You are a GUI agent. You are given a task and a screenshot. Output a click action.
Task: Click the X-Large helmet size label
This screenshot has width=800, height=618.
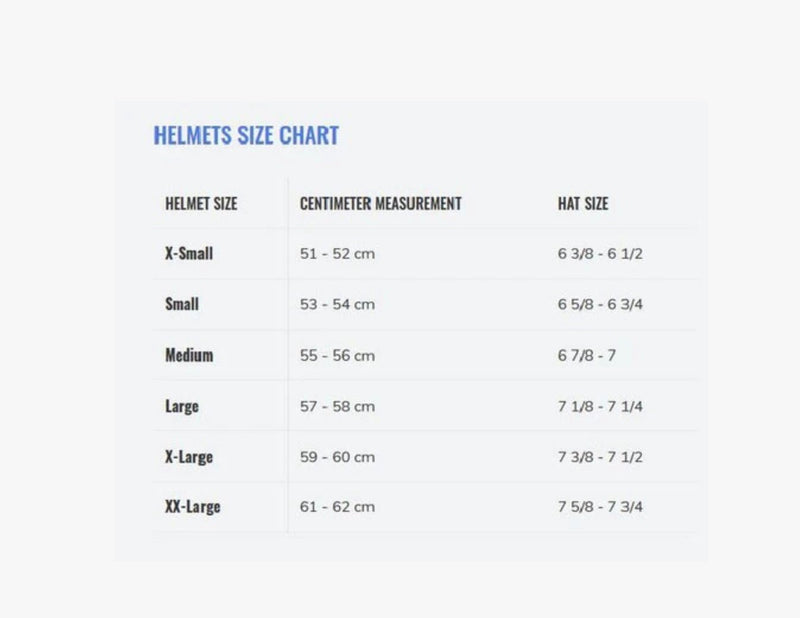[x=189, y=457]
